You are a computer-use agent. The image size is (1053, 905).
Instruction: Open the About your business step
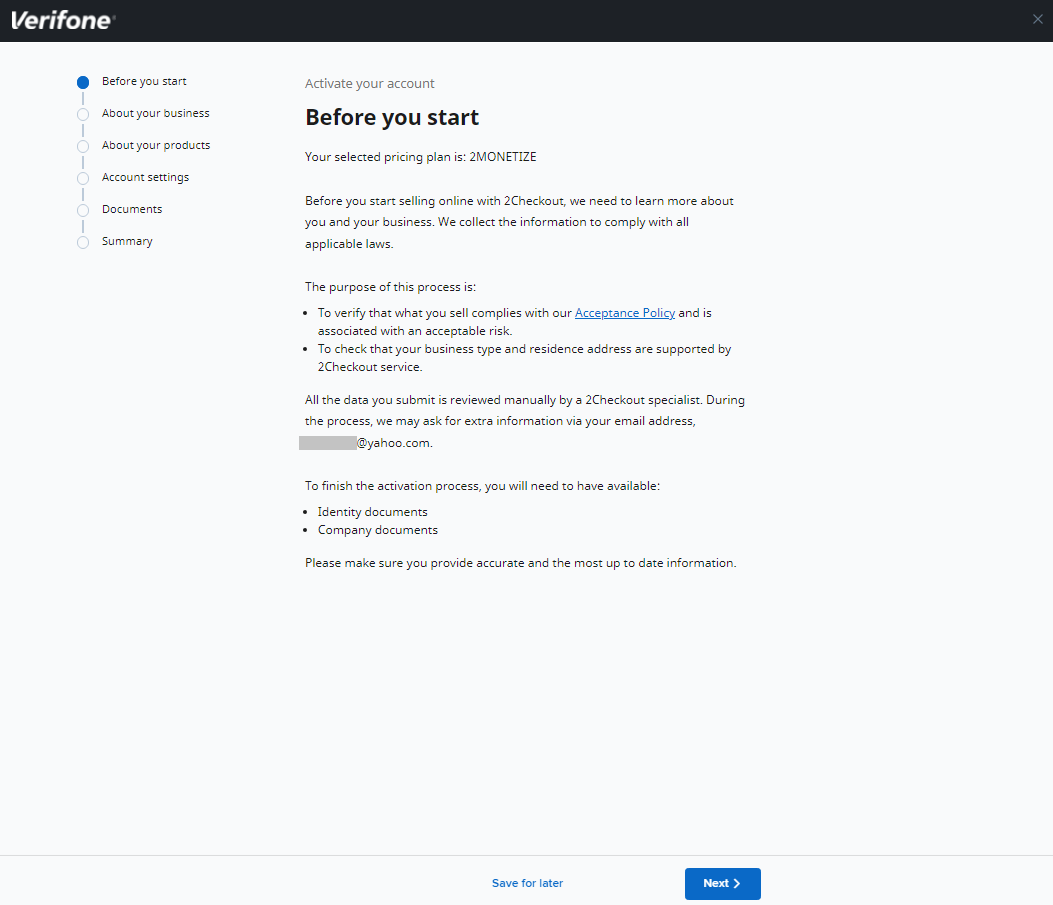pyautogui.click(x=156, y=113)
